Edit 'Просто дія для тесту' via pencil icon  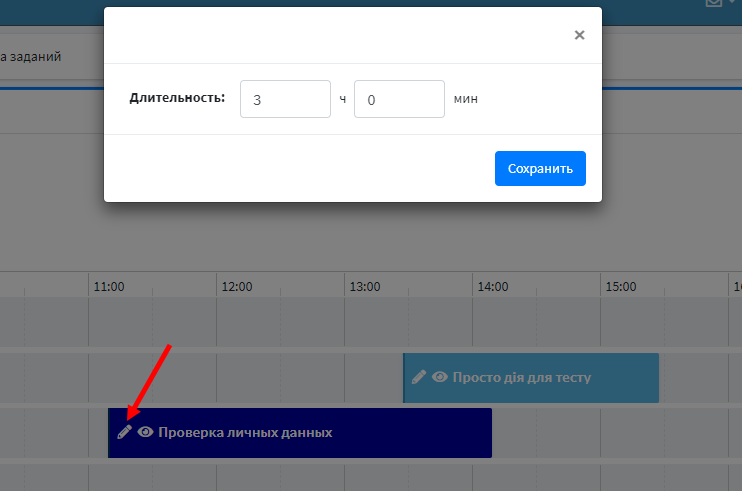(x=419, y=377)
